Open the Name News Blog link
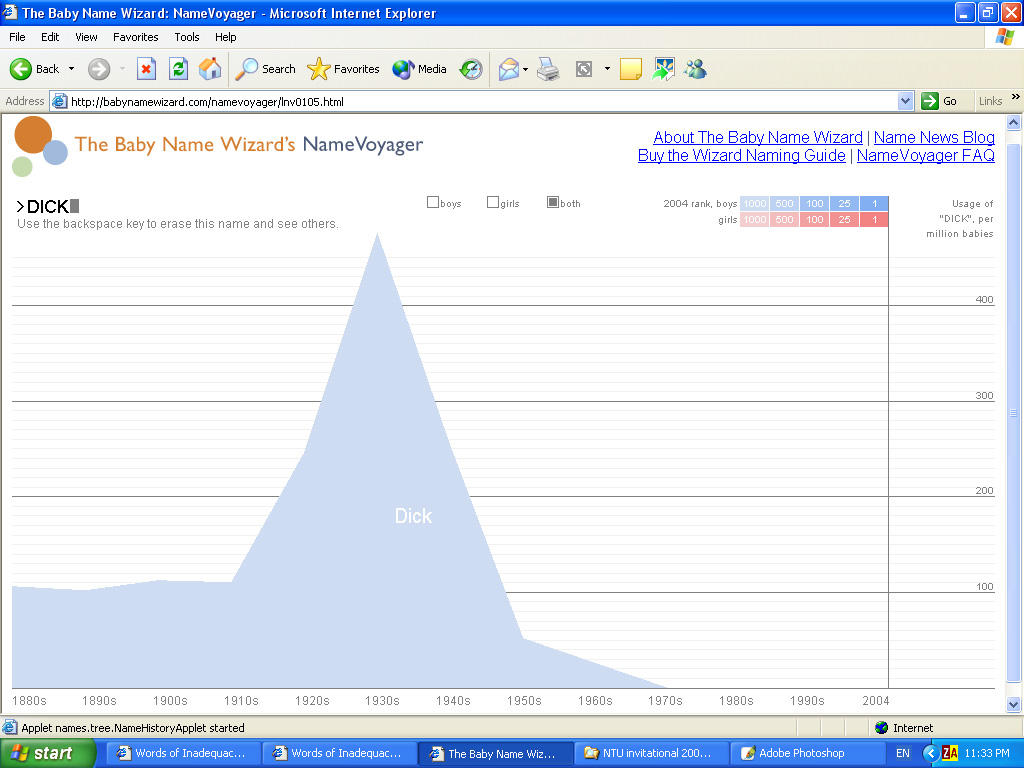 point(934,137)
